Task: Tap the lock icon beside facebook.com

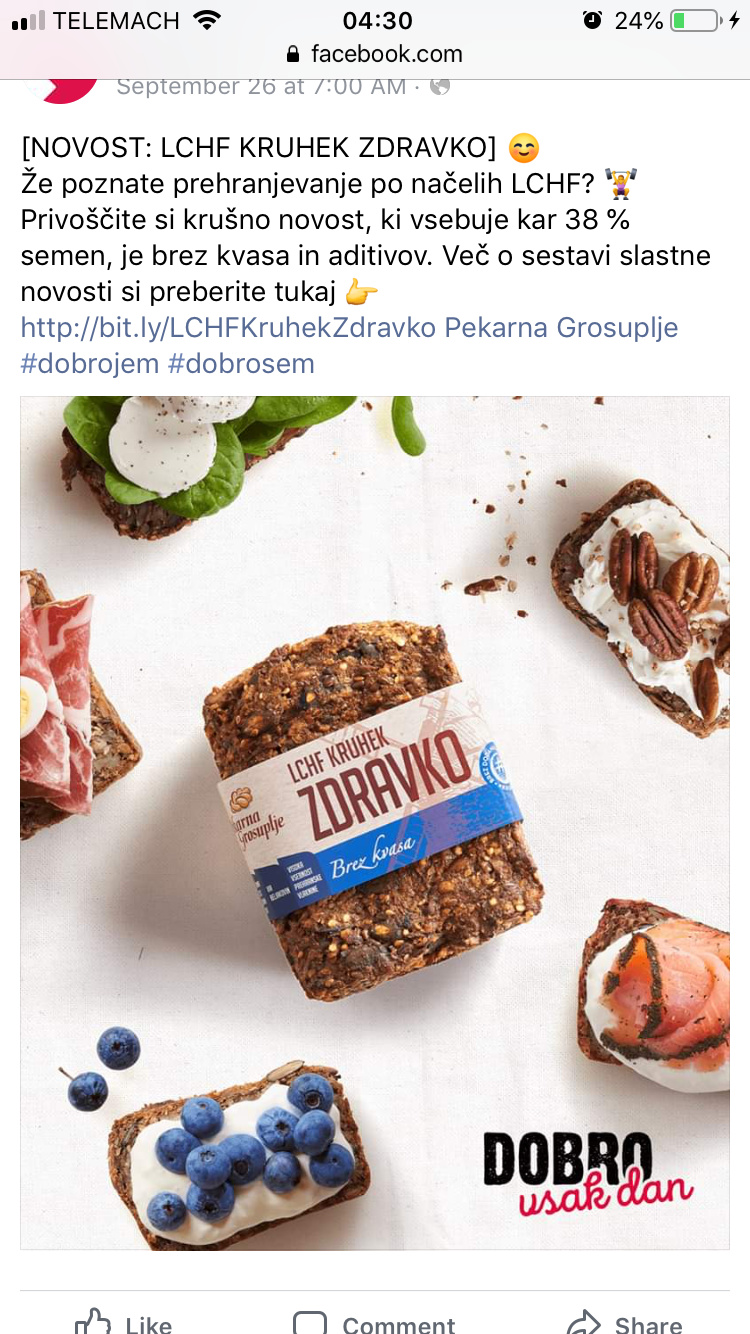Action: pyautogui.click(x=293, y=54)
